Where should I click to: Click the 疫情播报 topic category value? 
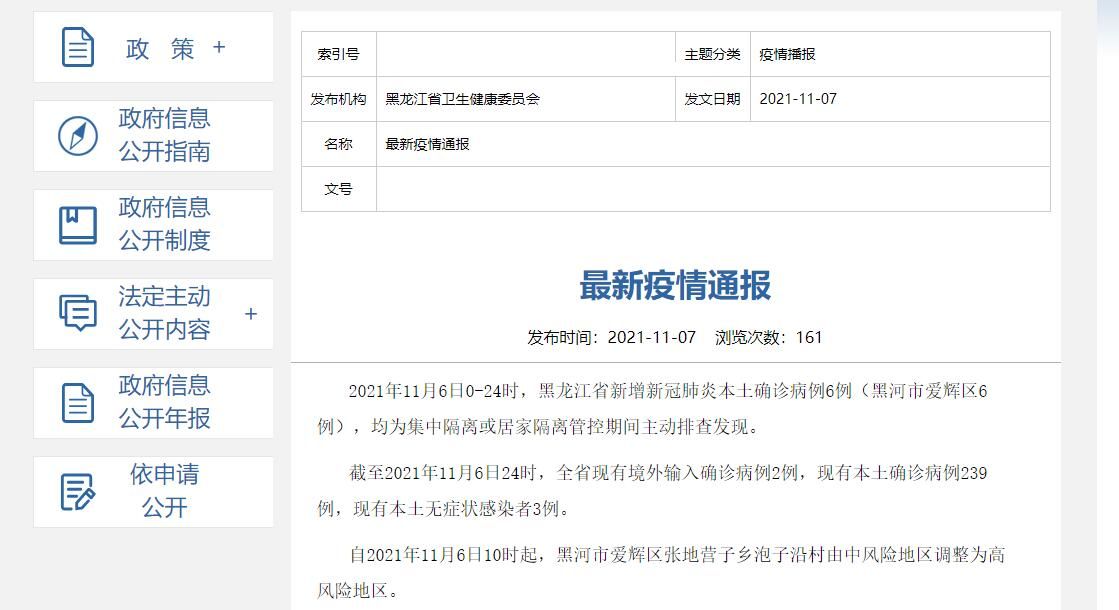787,54
